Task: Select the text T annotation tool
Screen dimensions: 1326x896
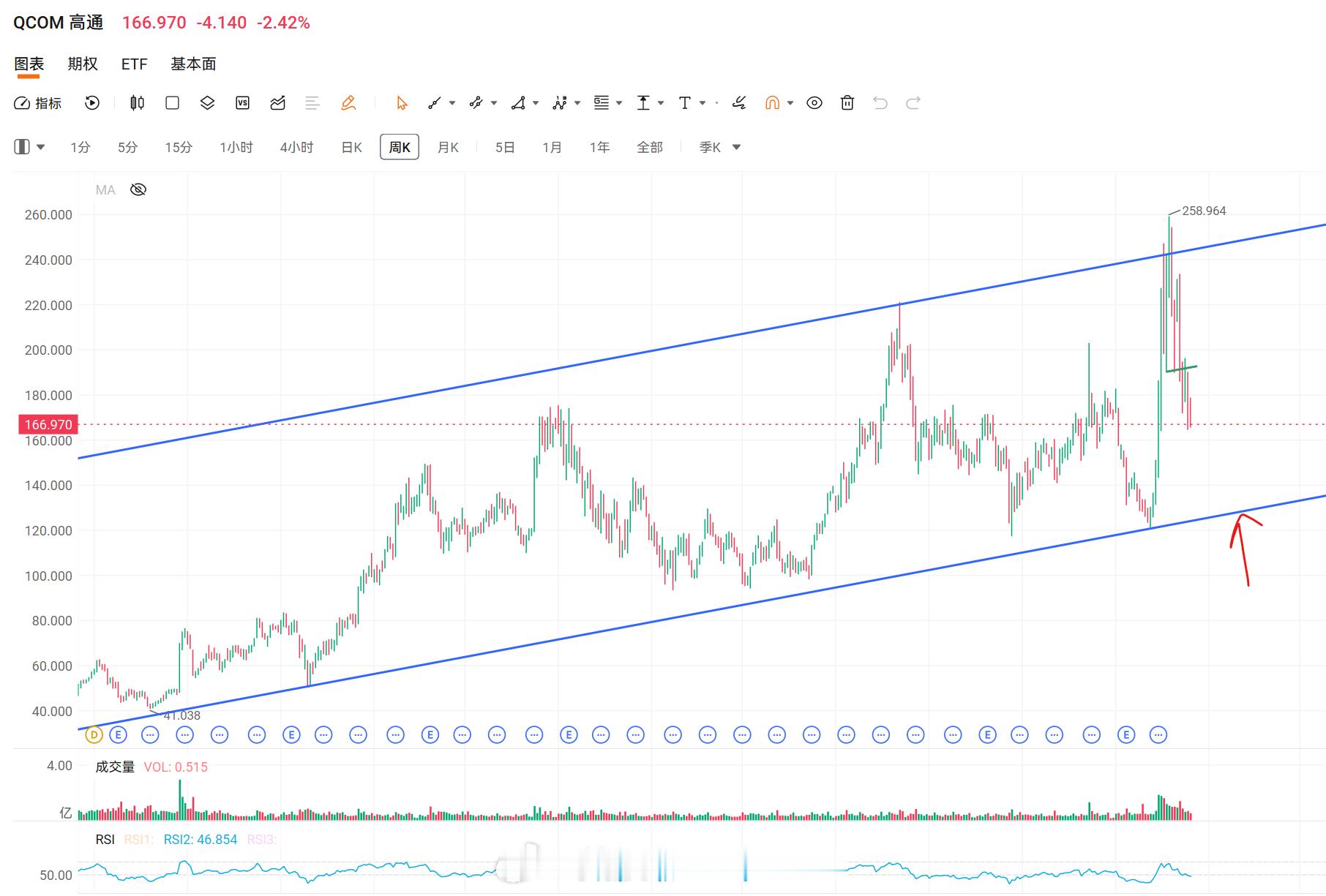Action: pos(684,103)
